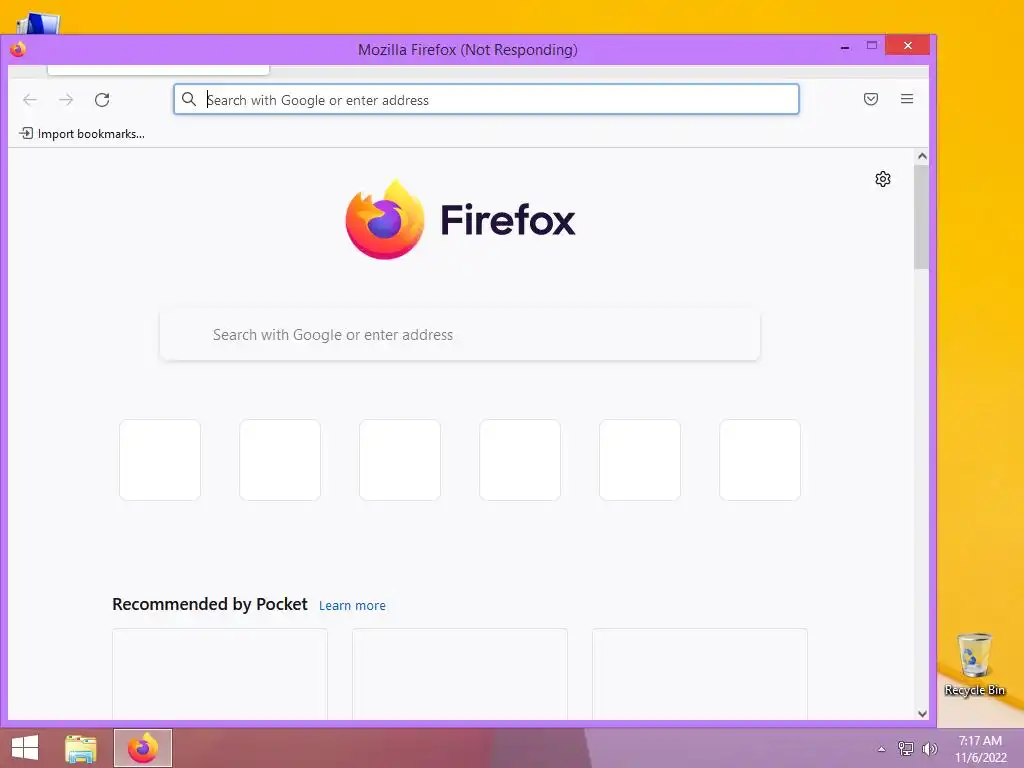The width and height of the screenshot is (1024, 768).
Task: Select the Recycle Bin desktop icon
Action: (x=974, y=665)
